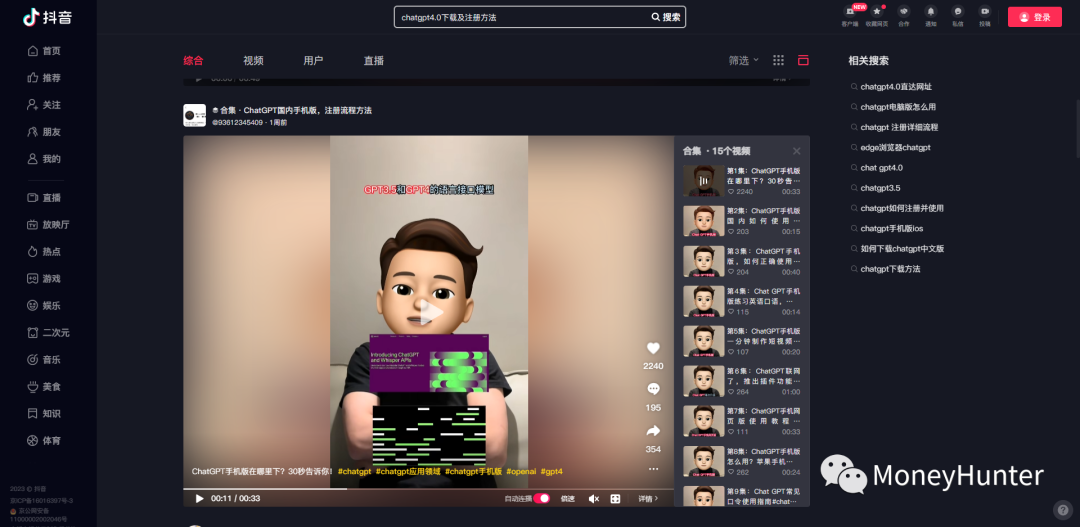Select episode 第5集 in the playlist

[742, 341]
